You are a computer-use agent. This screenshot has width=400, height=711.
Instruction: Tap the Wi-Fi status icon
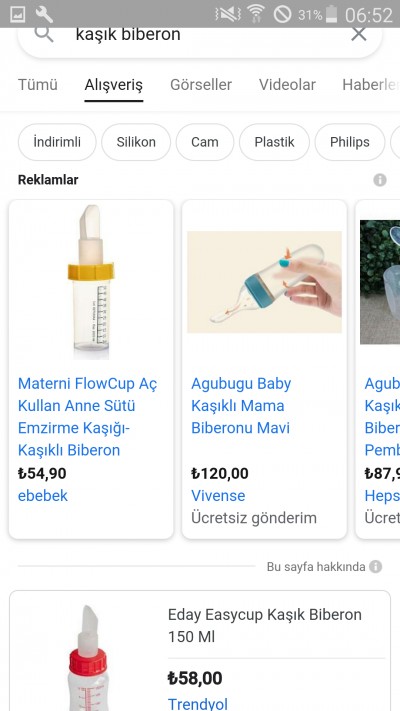coord(256,14)
